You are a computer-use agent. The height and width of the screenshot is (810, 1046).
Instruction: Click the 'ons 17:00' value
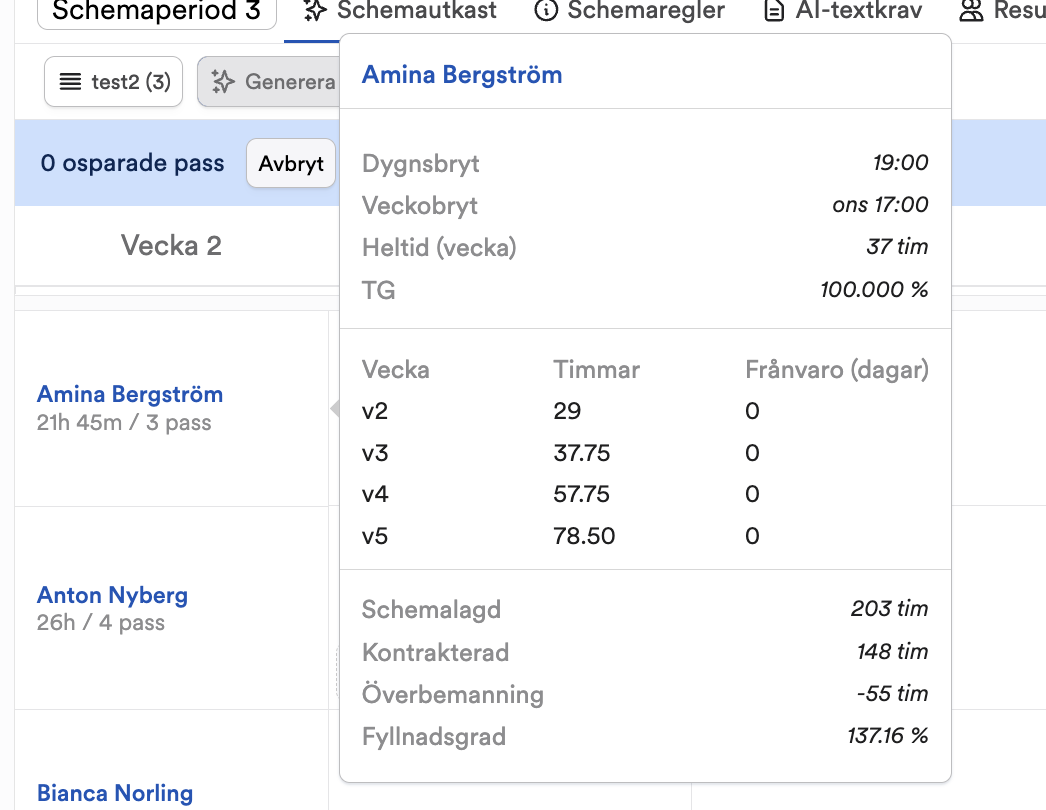pyautogui.click(x=881, y=205)
